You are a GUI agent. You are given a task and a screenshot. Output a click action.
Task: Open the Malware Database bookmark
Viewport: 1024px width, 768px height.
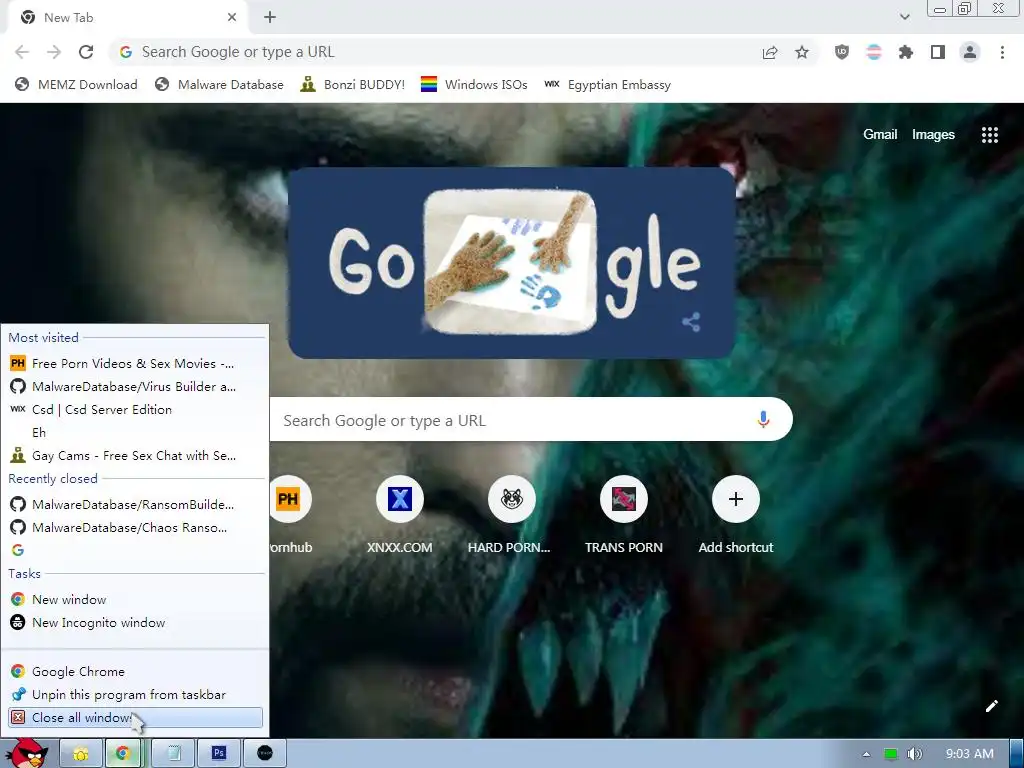[219, 85]
